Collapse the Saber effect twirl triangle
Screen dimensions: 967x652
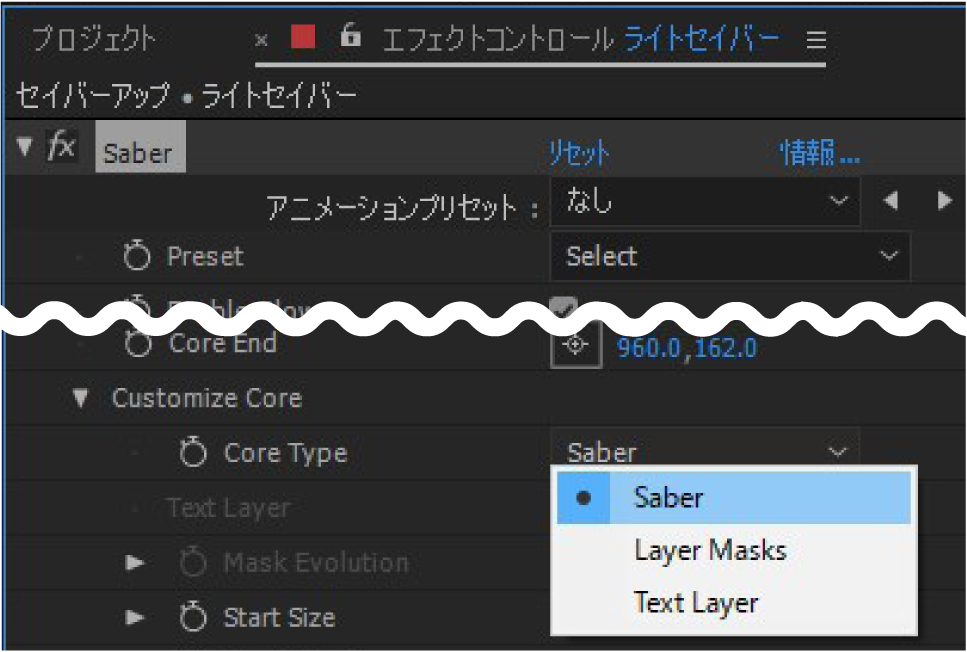coord(25,148)
